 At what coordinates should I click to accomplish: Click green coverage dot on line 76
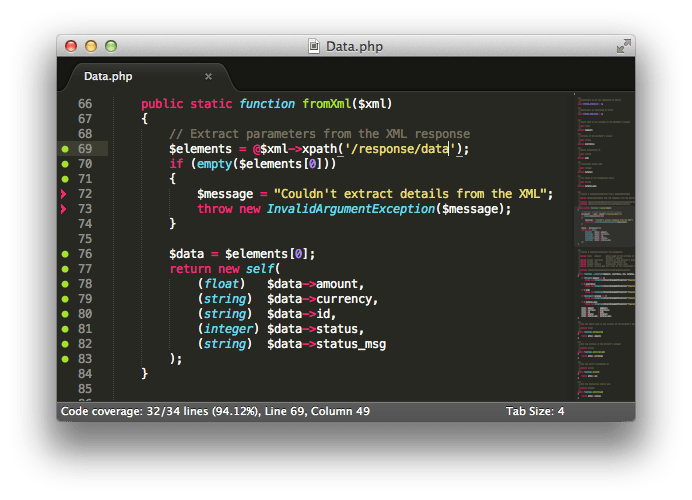click(x=65, y=254)
